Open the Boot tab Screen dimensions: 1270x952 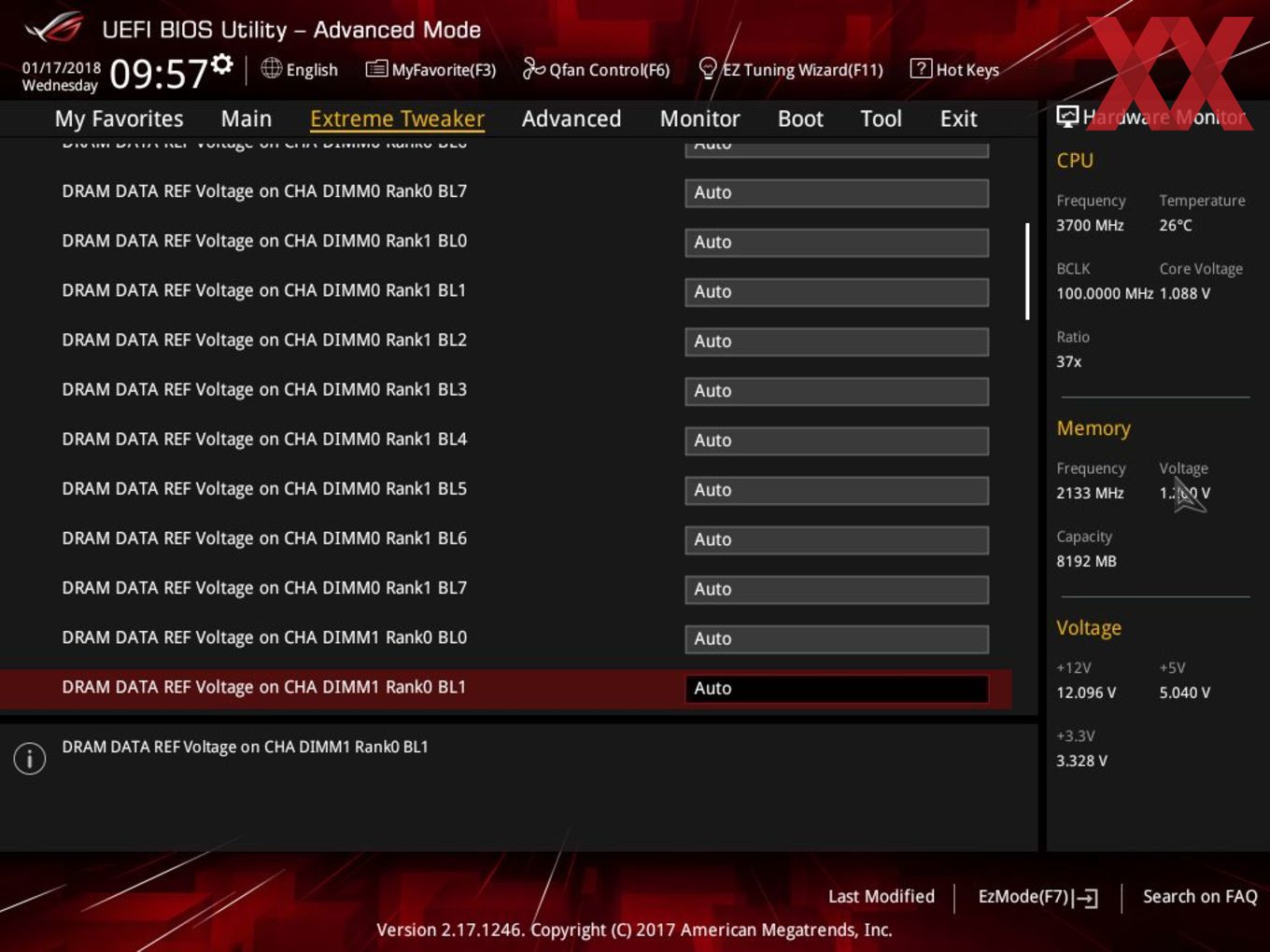[800, 119]
